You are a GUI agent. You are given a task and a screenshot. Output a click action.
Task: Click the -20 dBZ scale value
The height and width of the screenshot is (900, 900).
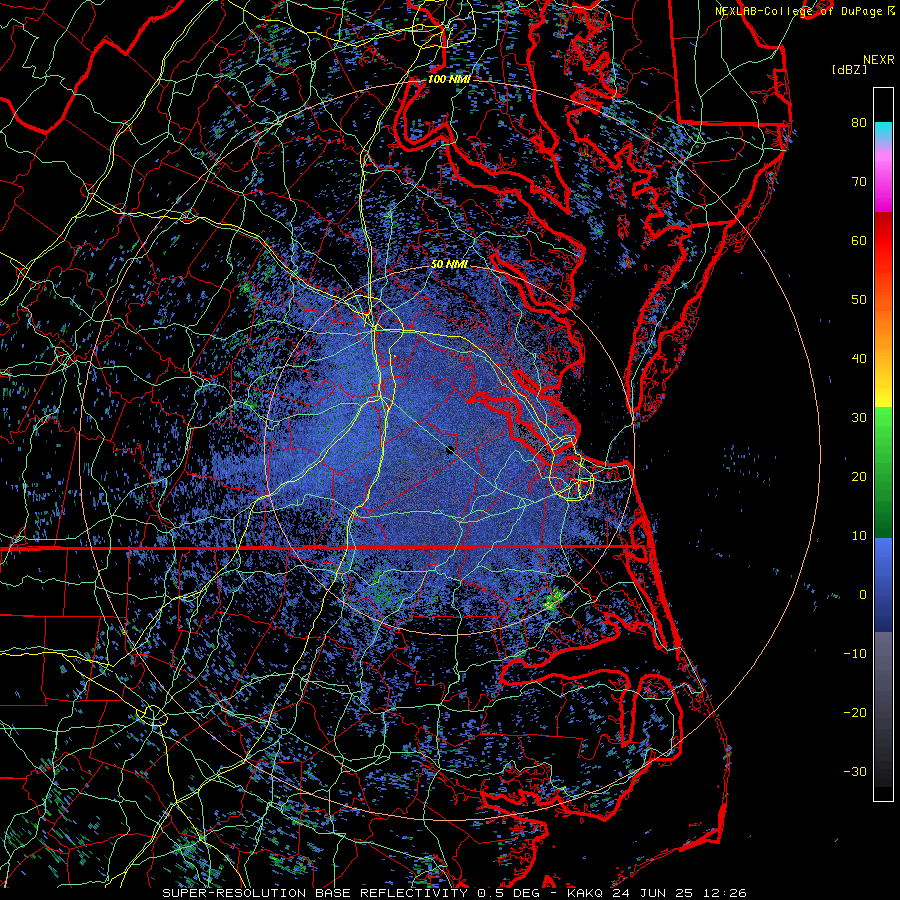coord(855,713)
